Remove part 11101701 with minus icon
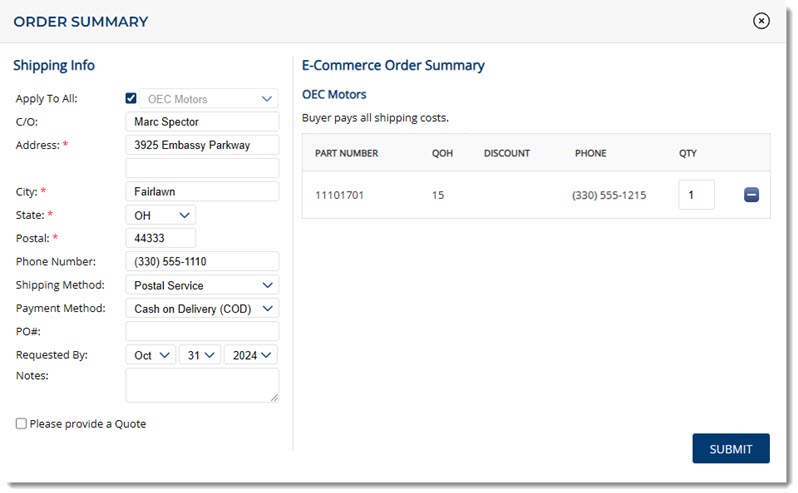This screenshot has width=798, height=493. [751, 194]
